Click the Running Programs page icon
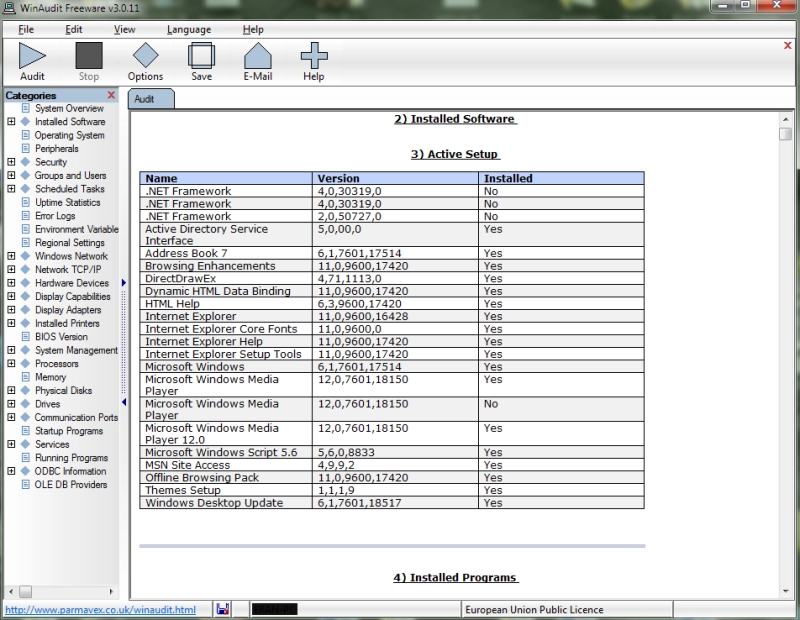Viewport: 800px width, 620px height. coord(26,458)
